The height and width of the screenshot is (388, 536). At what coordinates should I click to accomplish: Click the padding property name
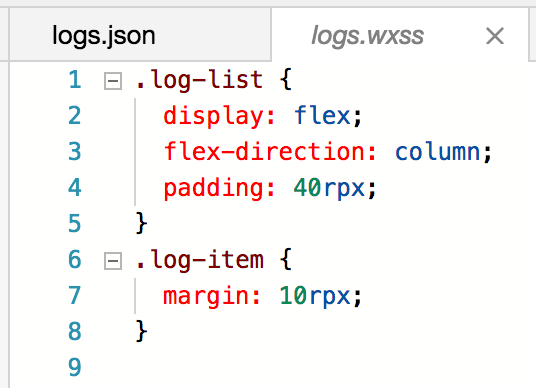214,188
